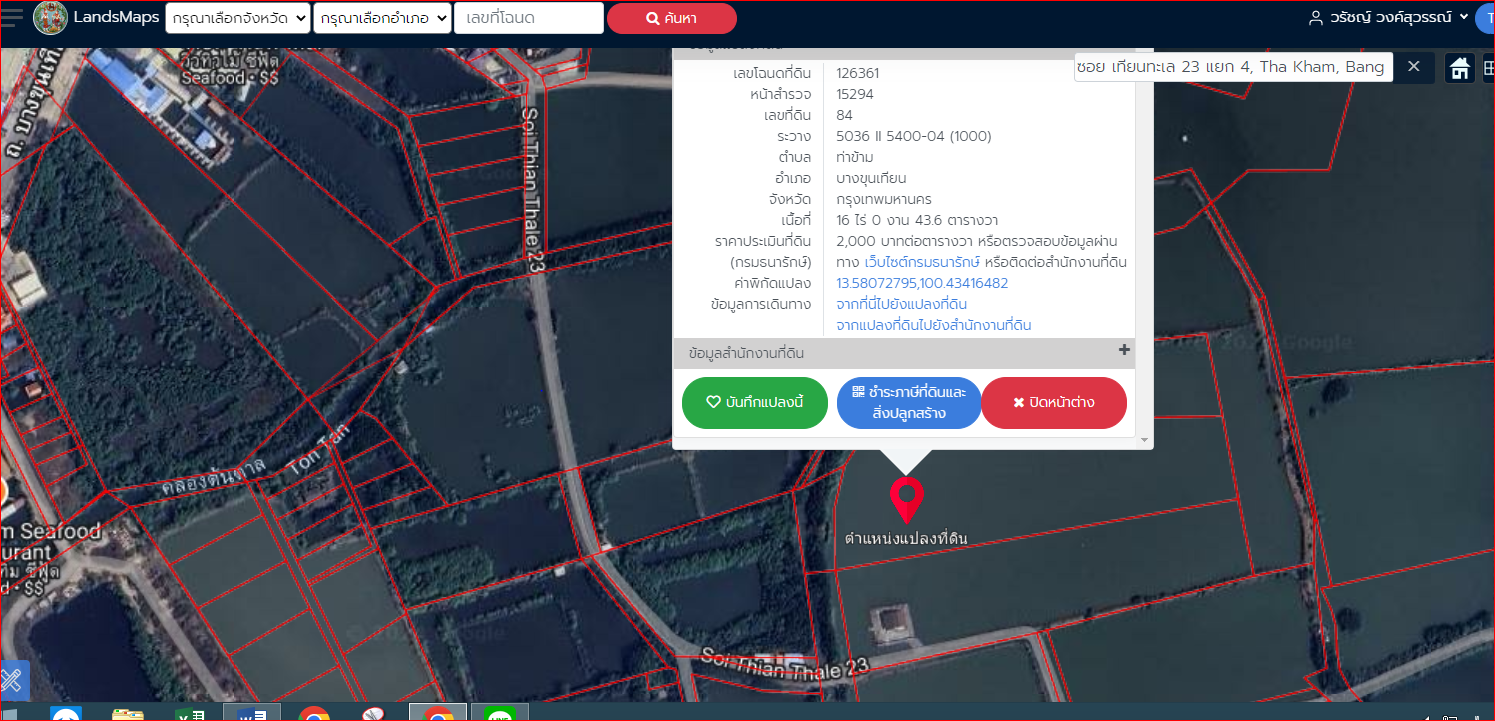Image resolution: width=1495 pixels, height=721 pixels.
Task: Expand the user account name menu
Action: point(1389,17)
